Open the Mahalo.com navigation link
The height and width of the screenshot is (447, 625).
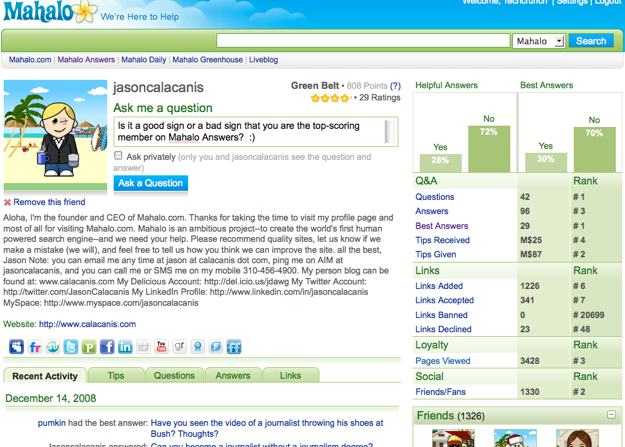pos(30,60)
